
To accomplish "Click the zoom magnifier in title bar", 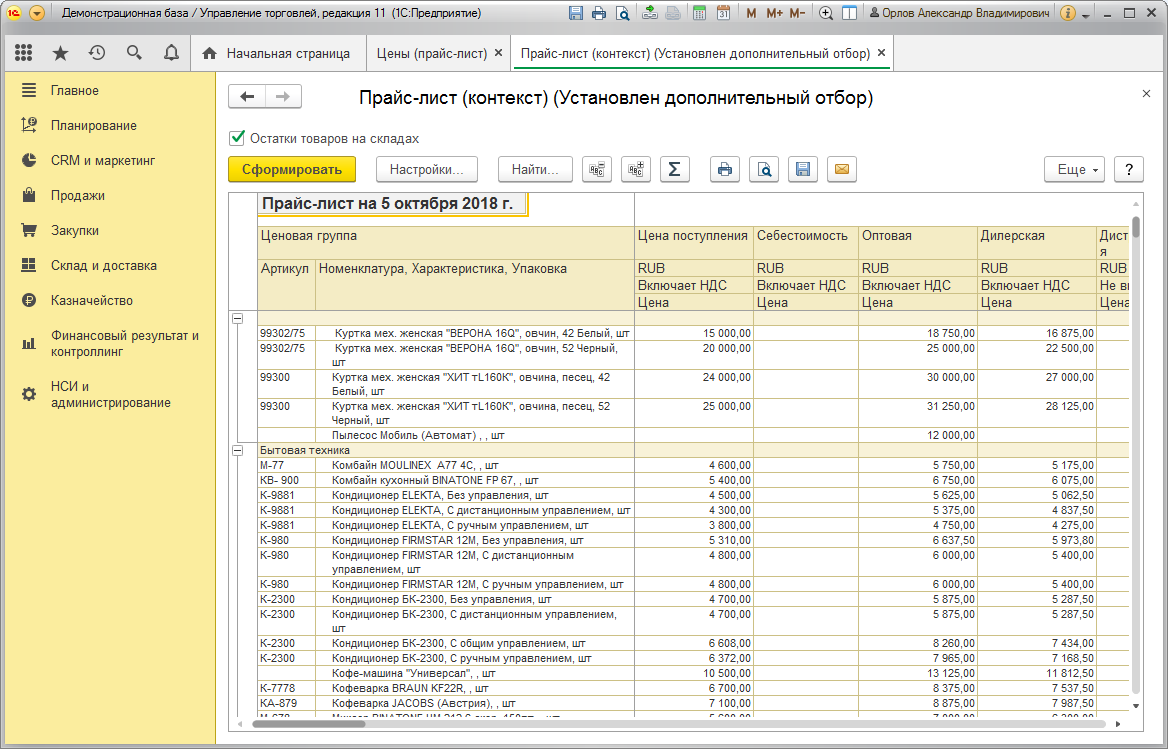I will pos(825,13).
